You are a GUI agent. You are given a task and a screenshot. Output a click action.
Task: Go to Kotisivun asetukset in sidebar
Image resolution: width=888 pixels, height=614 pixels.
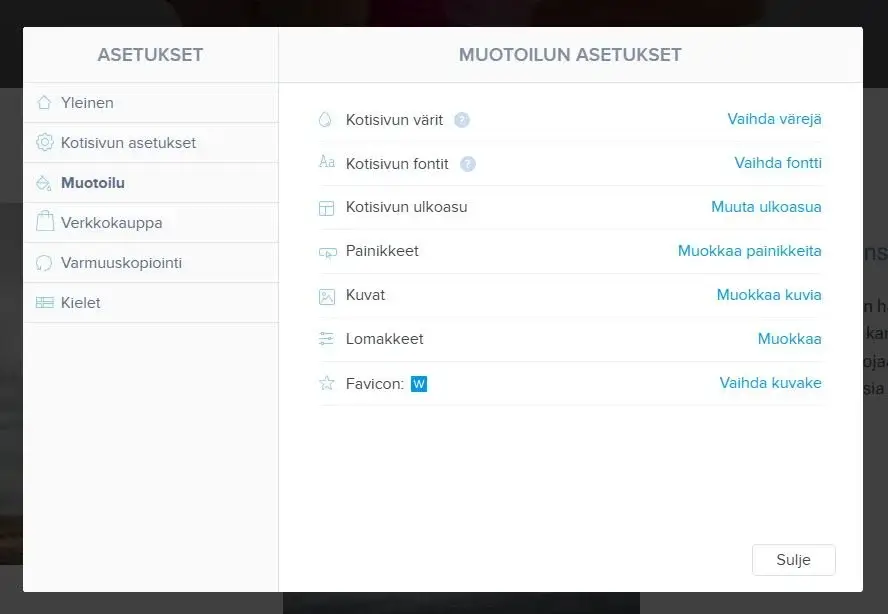(128, 143)
